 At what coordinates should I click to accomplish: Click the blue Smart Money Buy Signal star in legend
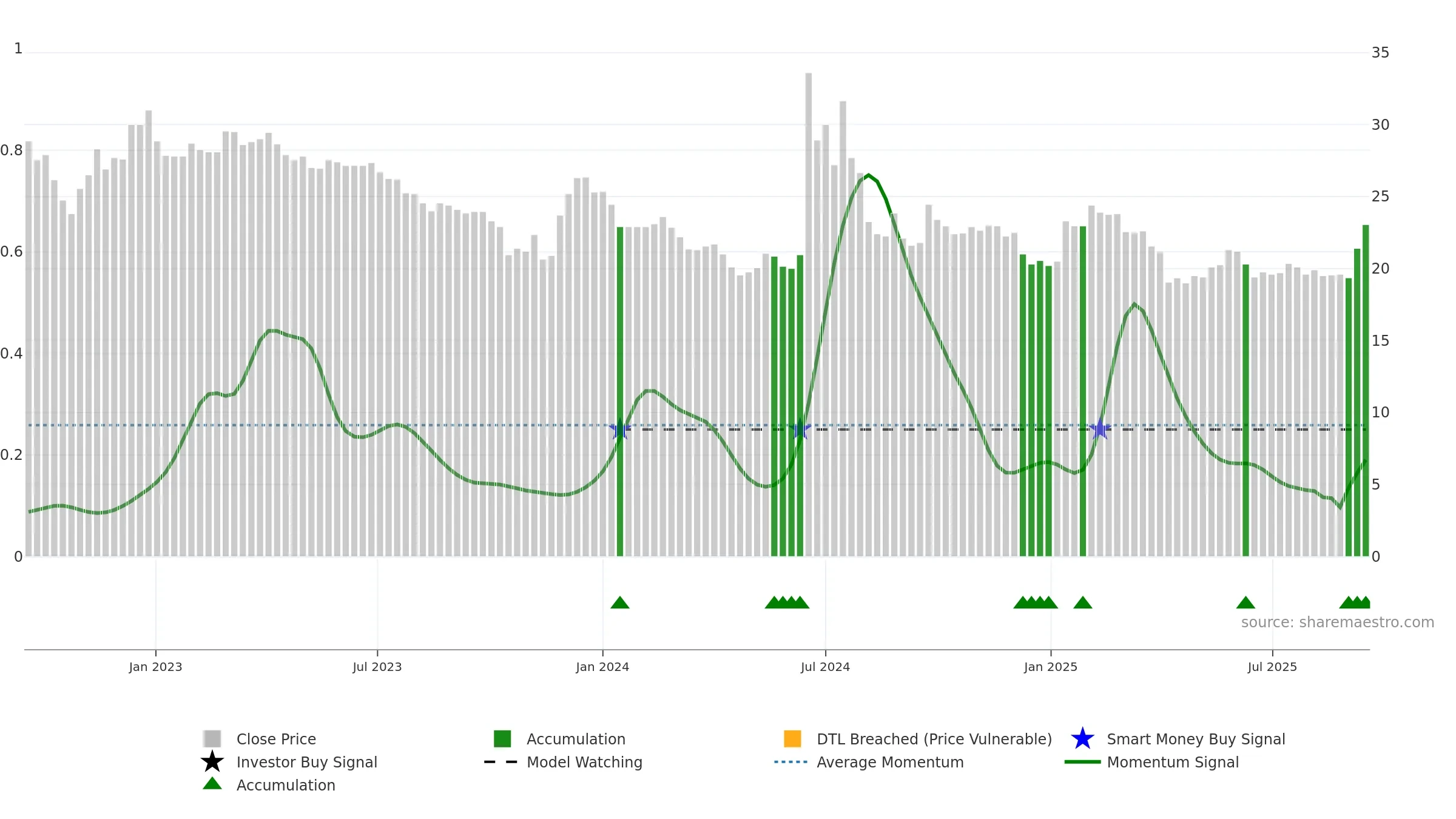pos(1082,738)
